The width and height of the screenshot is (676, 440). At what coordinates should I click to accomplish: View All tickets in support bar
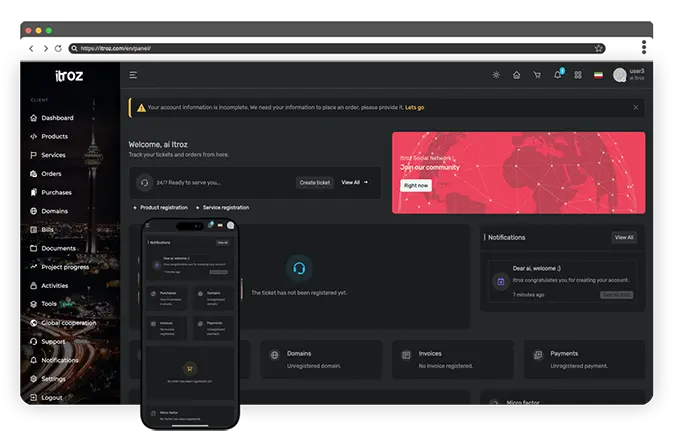tap(354, 182)
